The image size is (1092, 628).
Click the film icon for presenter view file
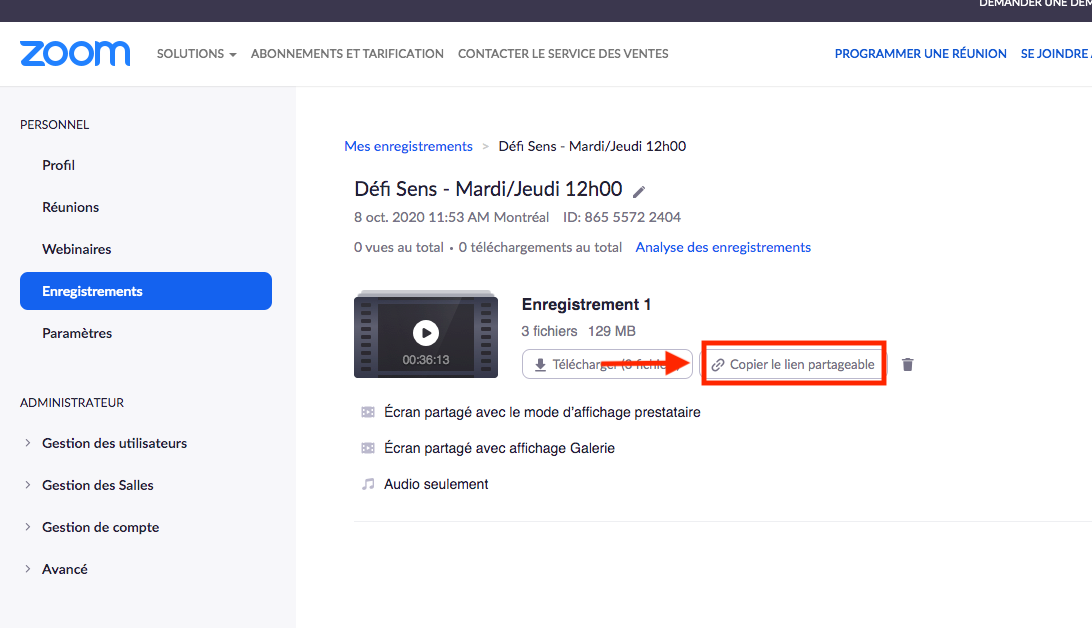tap(368, 412)
